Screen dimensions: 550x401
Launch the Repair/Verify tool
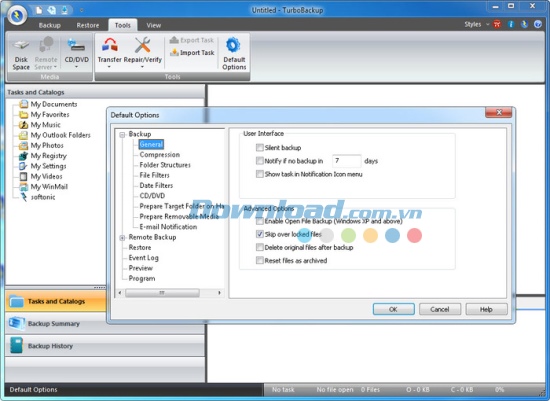click(x=142, y=53)
